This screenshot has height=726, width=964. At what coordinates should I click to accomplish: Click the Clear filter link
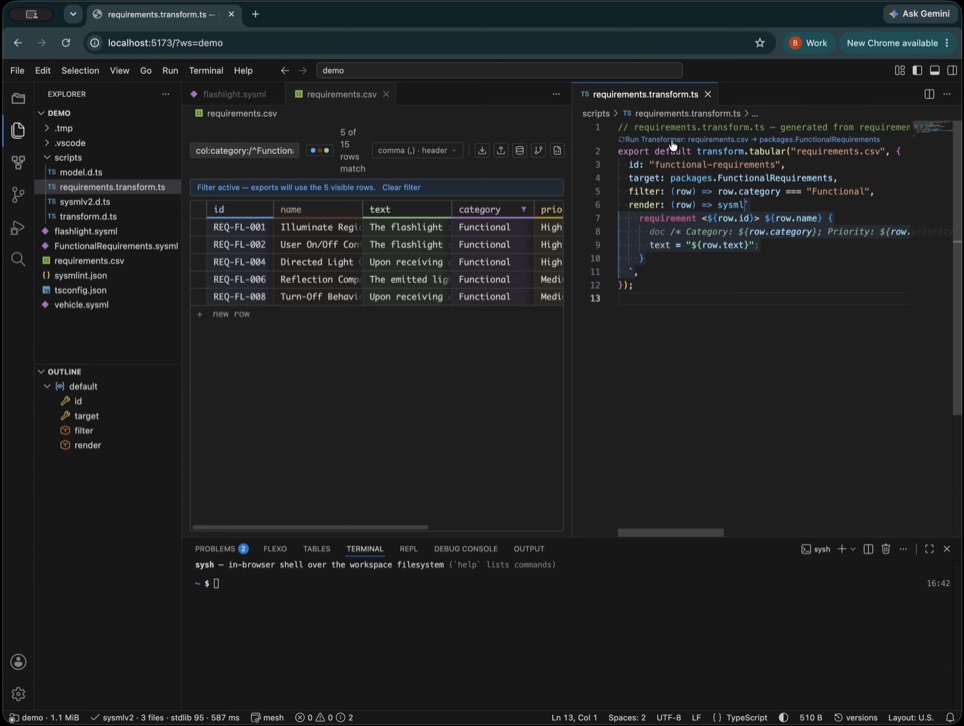point(401,187)
